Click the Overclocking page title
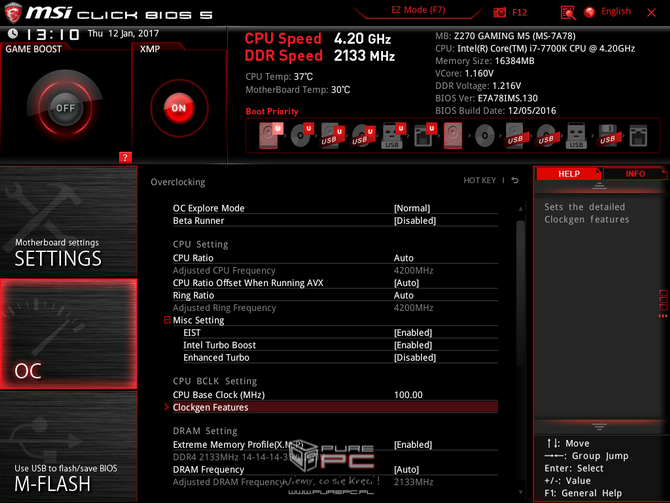Screen dimensions: 670x503 tap(178, 182)
